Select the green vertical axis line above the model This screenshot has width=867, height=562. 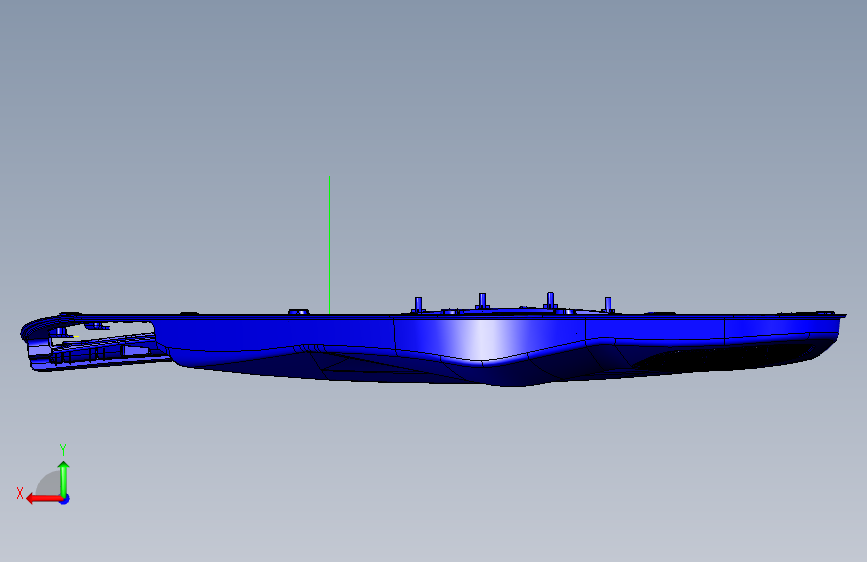(330, 245)
